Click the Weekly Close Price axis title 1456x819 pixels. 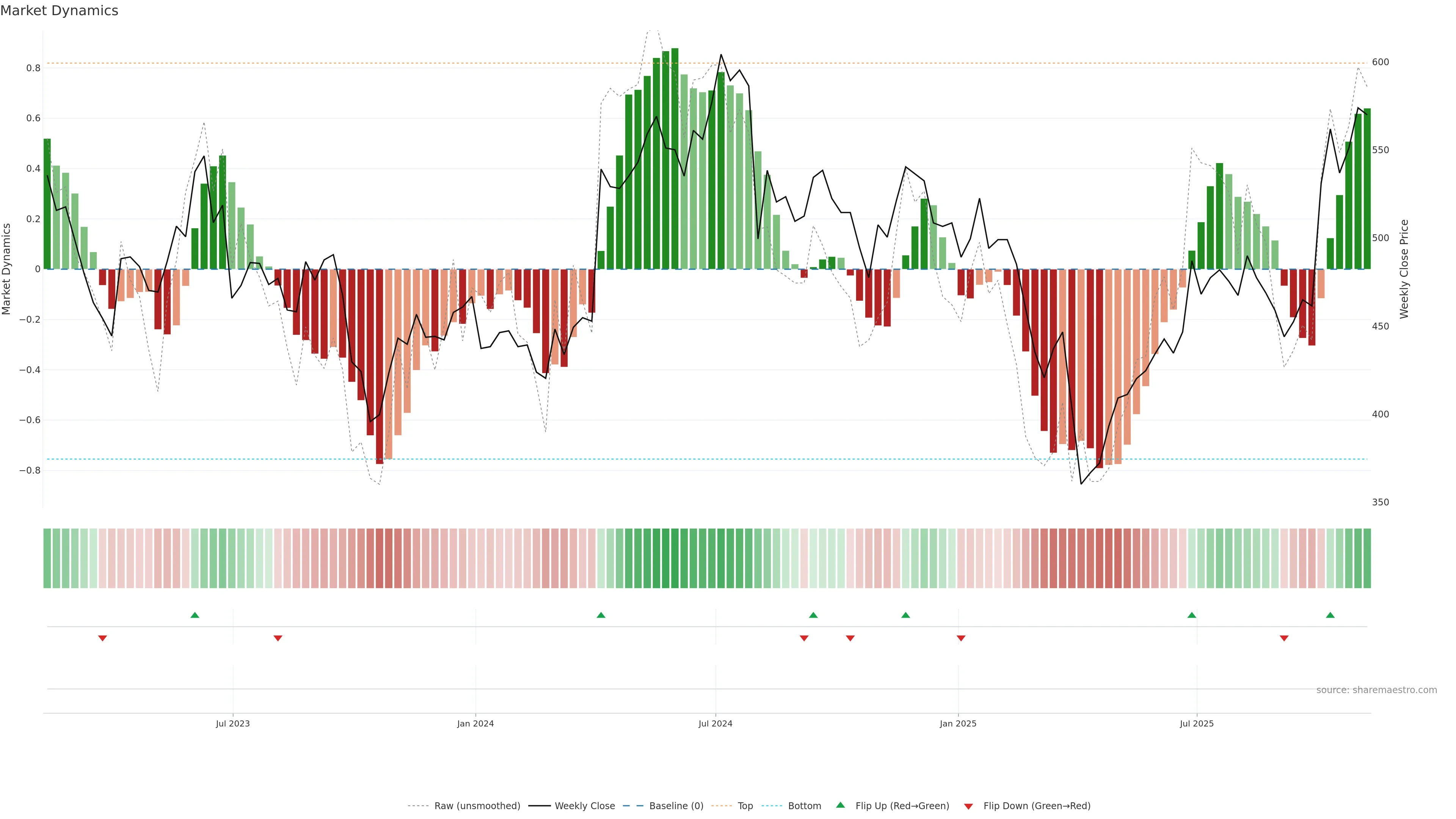click(1404, 269)
